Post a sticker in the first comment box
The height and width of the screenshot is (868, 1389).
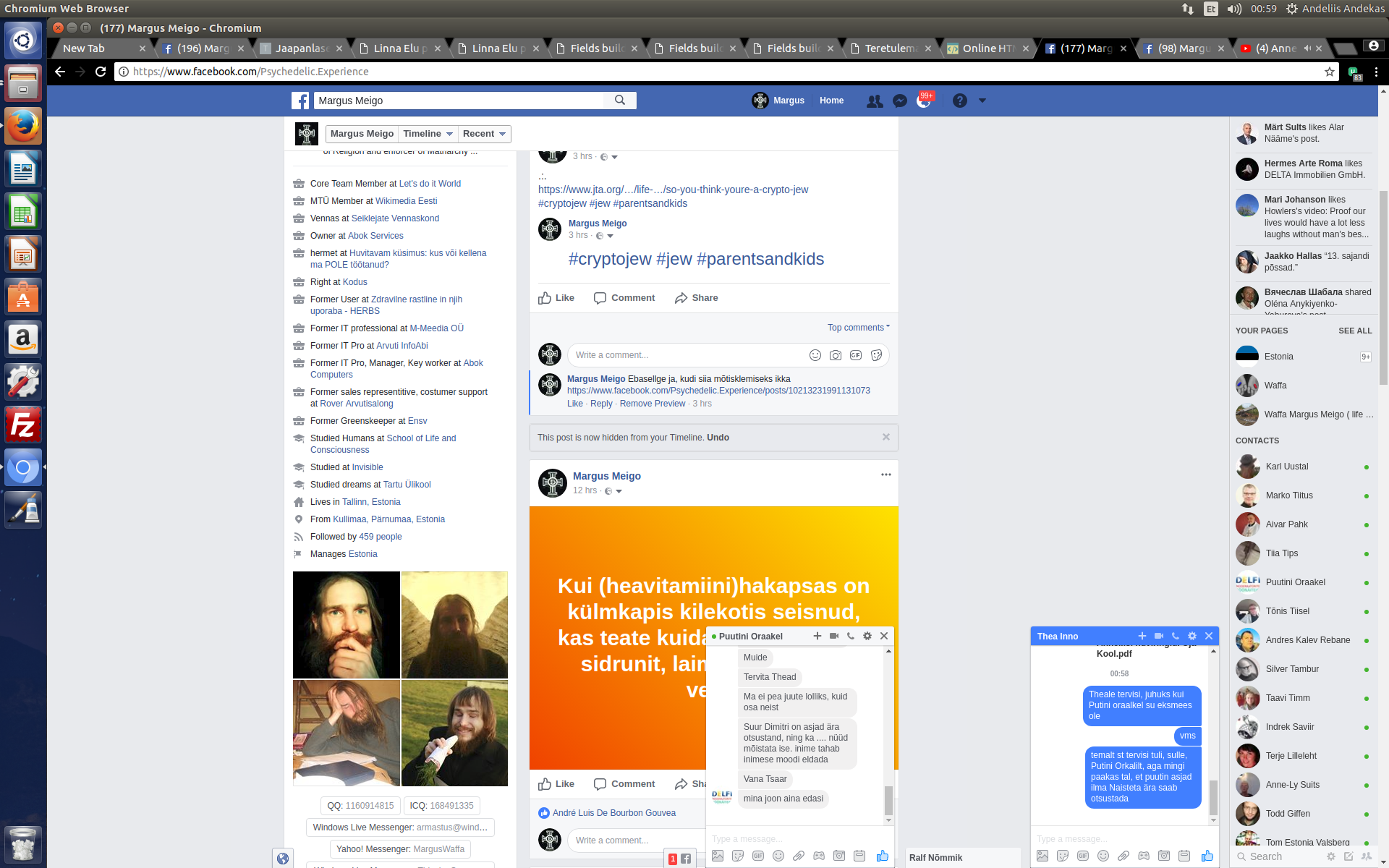(876, 355)
